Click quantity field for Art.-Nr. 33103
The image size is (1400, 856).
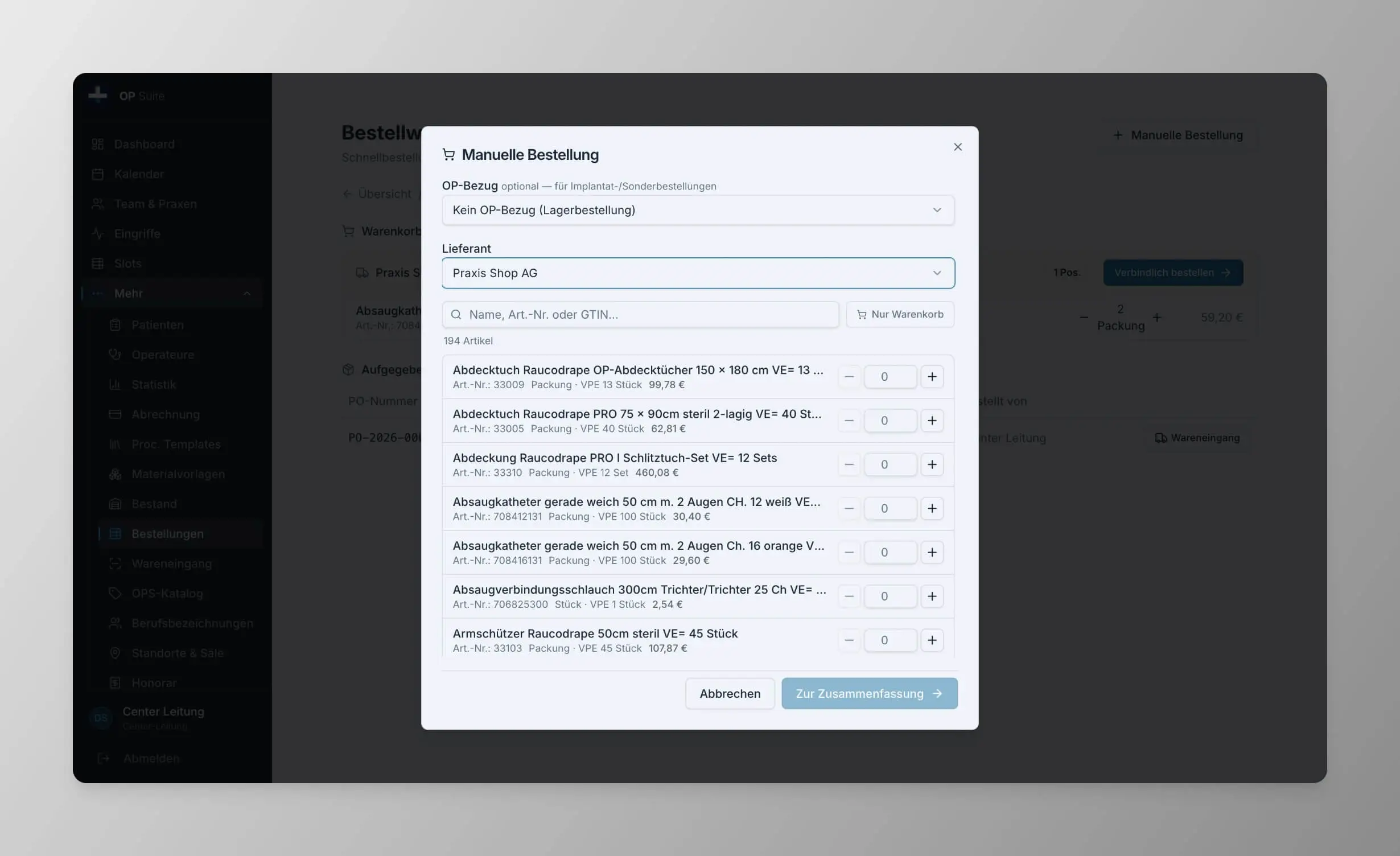click(x=890, y=640)
